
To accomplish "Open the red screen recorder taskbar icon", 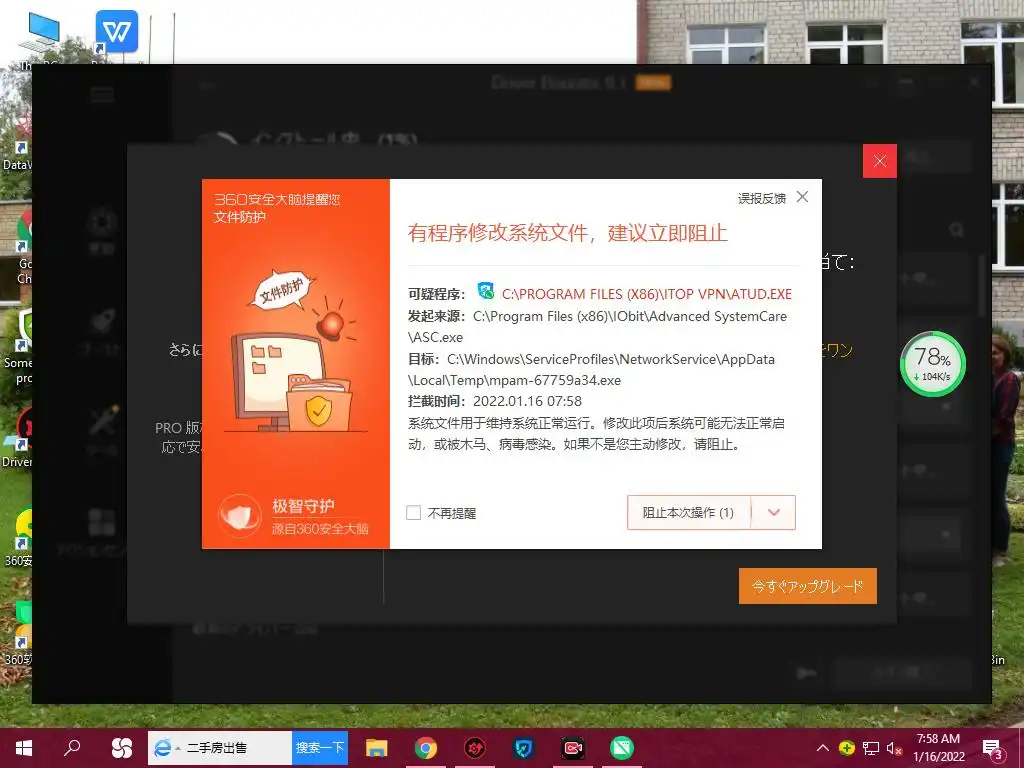I will point(573,748).
